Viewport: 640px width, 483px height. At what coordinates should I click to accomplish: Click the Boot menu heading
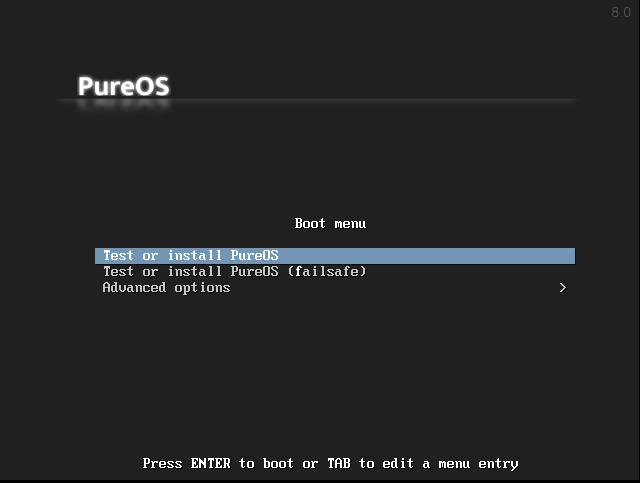pos(330,224)
